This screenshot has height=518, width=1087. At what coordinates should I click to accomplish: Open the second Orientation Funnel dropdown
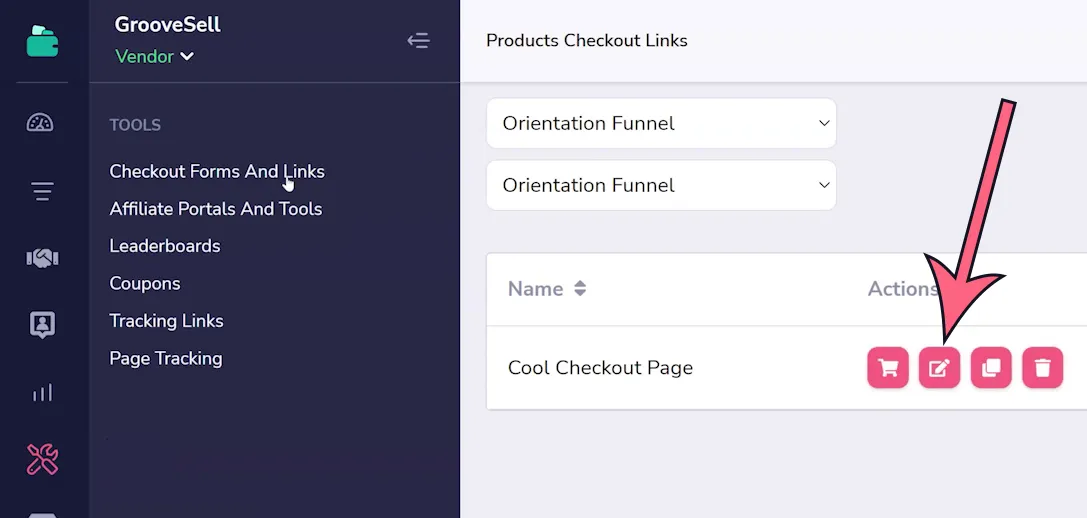(x=661, y=185)
